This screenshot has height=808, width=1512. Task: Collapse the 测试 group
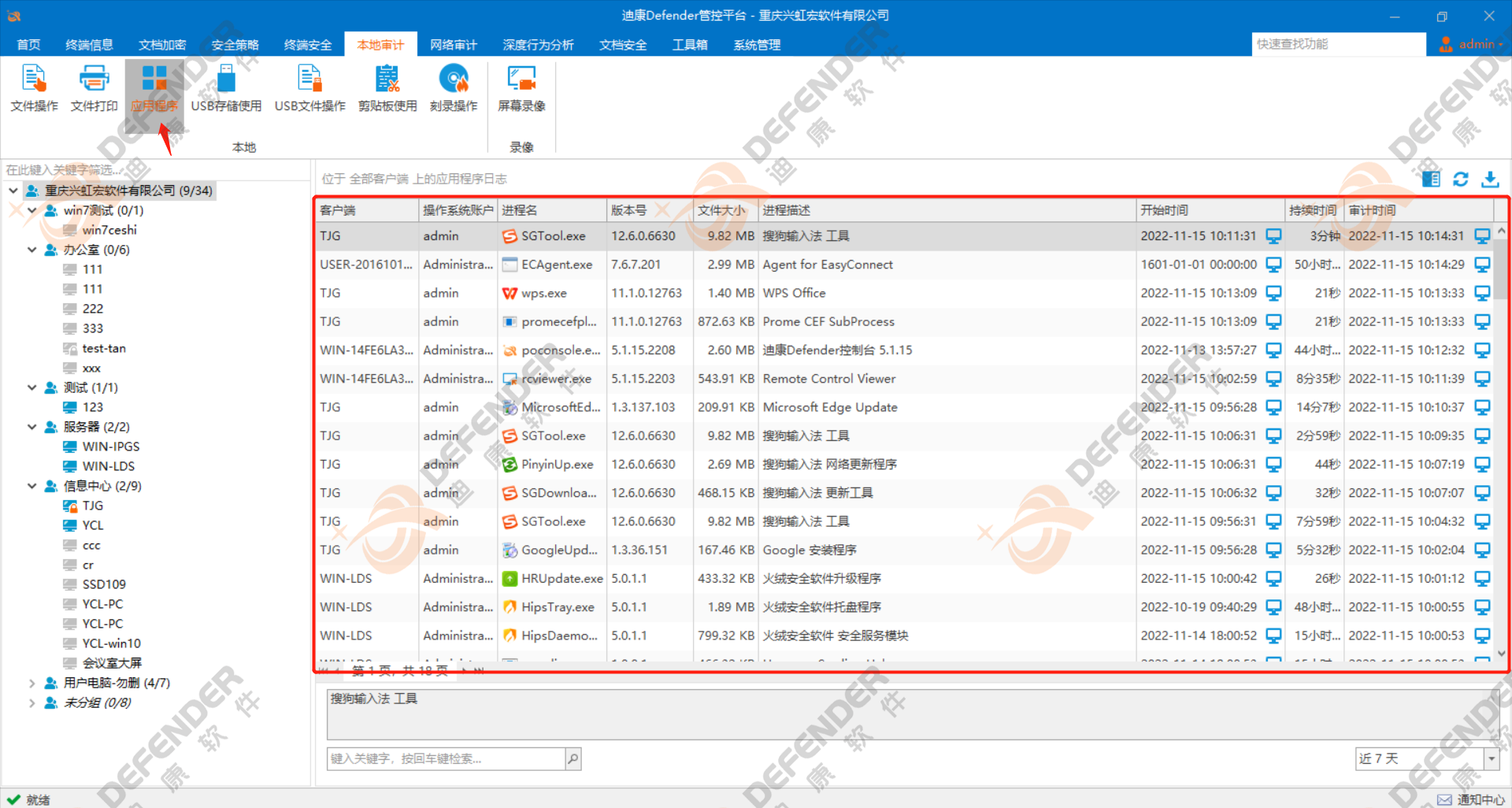pos(32,387)
